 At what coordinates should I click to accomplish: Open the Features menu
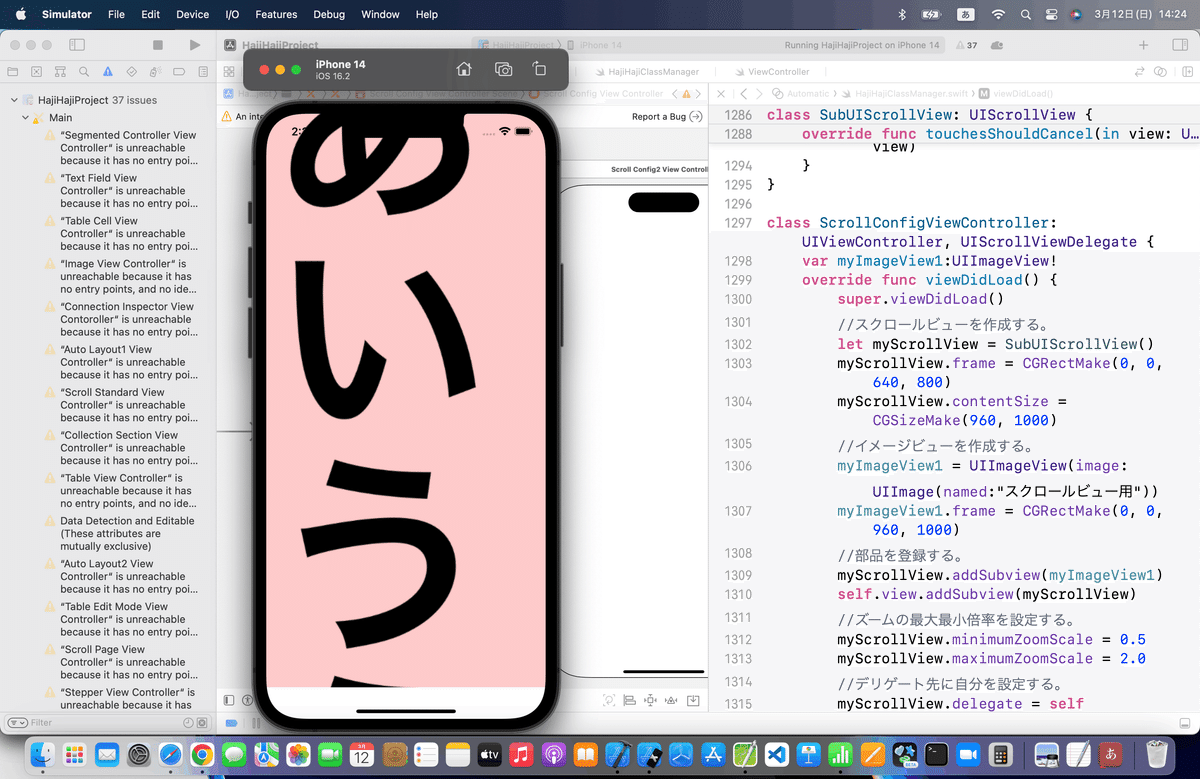(276, 15)
